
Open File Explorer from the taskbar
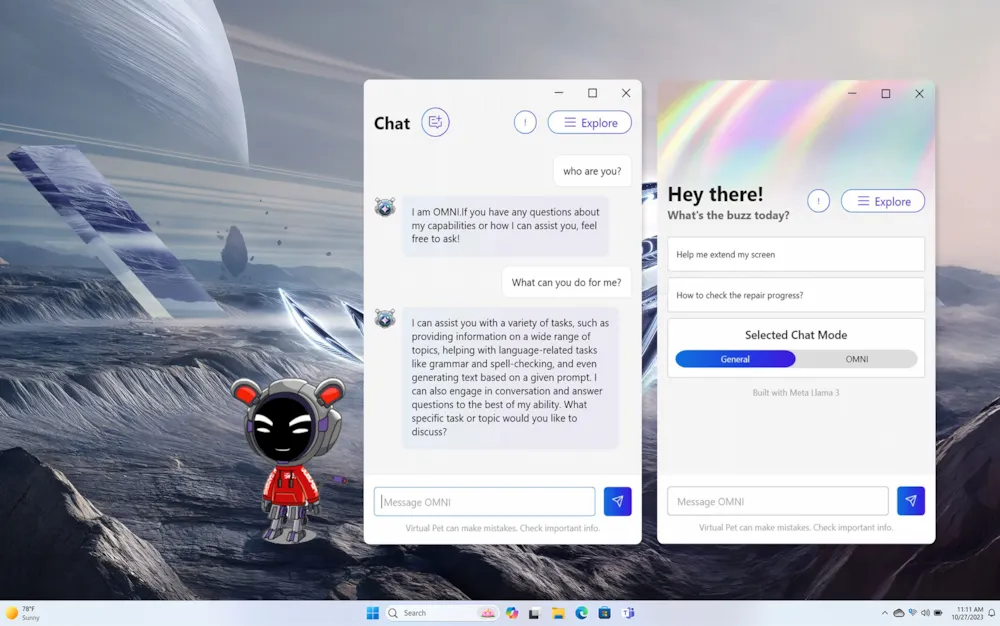(x=558, y=613)
